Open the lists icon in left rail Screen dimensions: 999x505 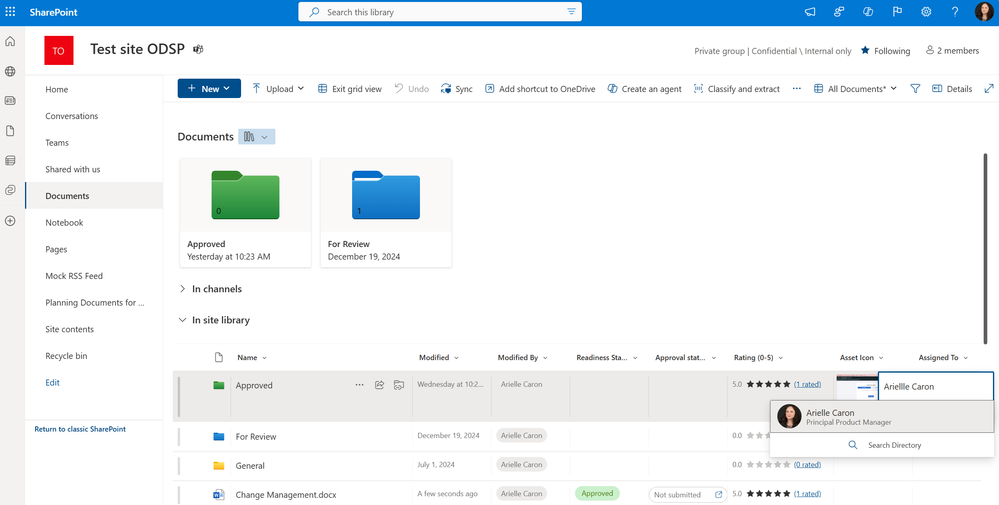10,160
